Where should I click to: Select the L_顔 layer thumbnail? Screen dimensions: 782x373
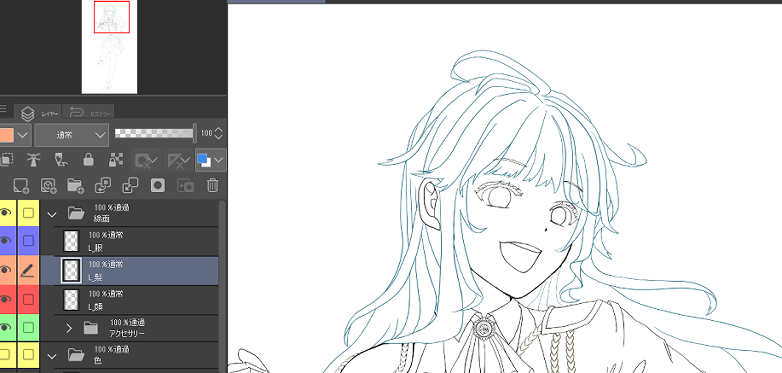click(x=71, y=299)
